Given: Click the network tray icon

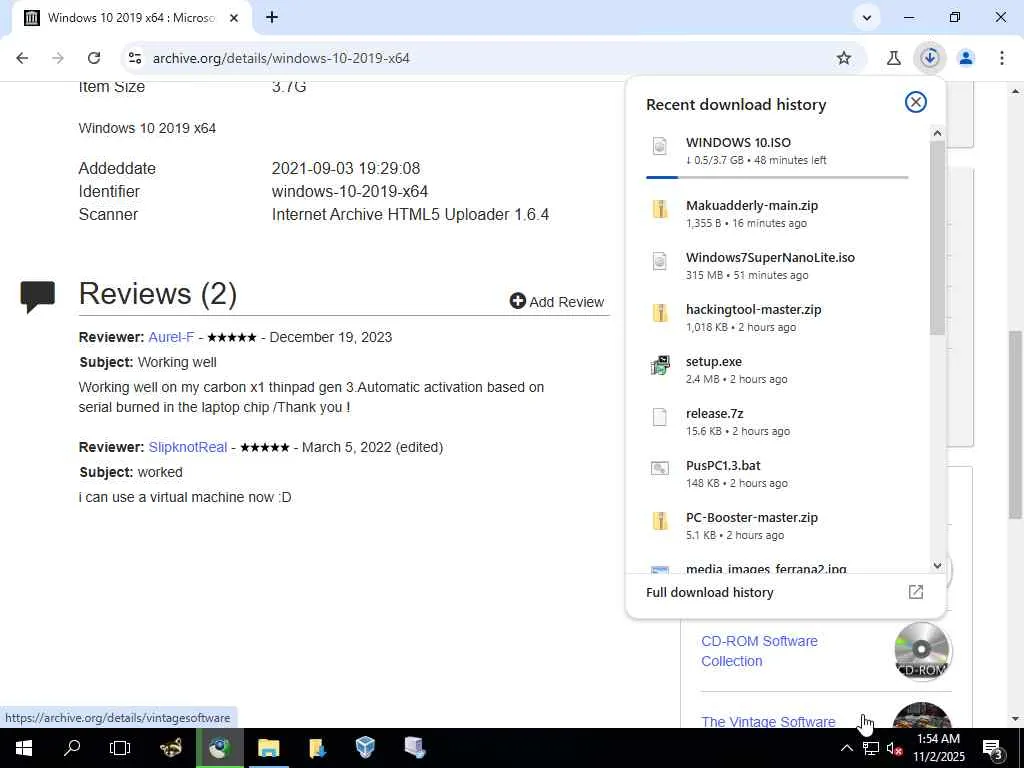Looking at the screenshot, I should pos(871,748).
